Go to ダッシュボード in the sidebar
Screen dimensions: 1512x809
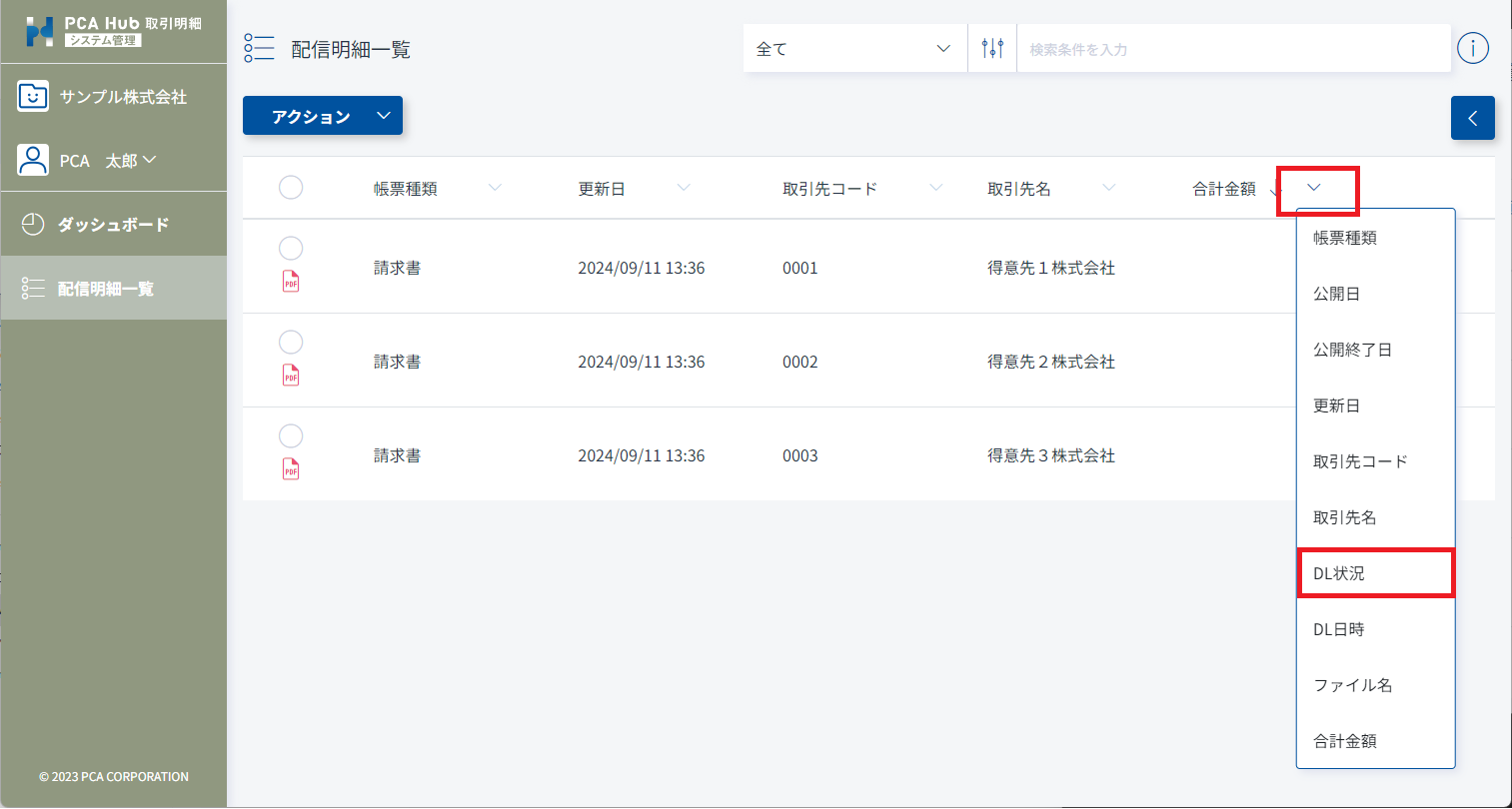pos(114,225)
